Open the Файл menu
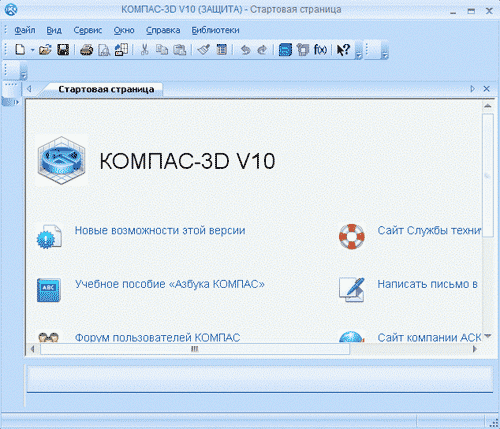Viewport: 500px width, 429px height. point(25,30)
